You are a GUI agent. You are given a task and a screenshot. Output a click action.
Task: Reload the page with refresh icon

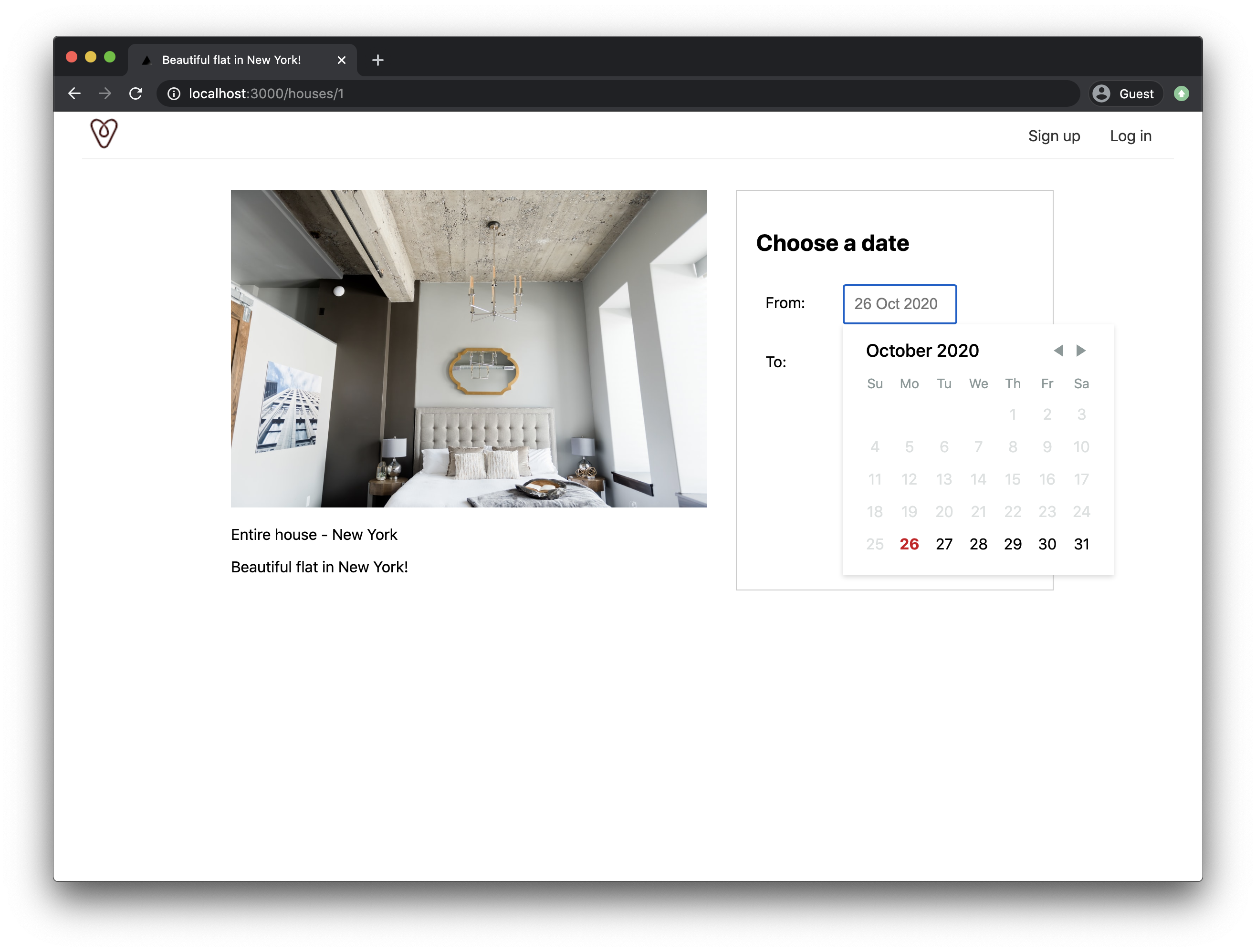point(136,93)
